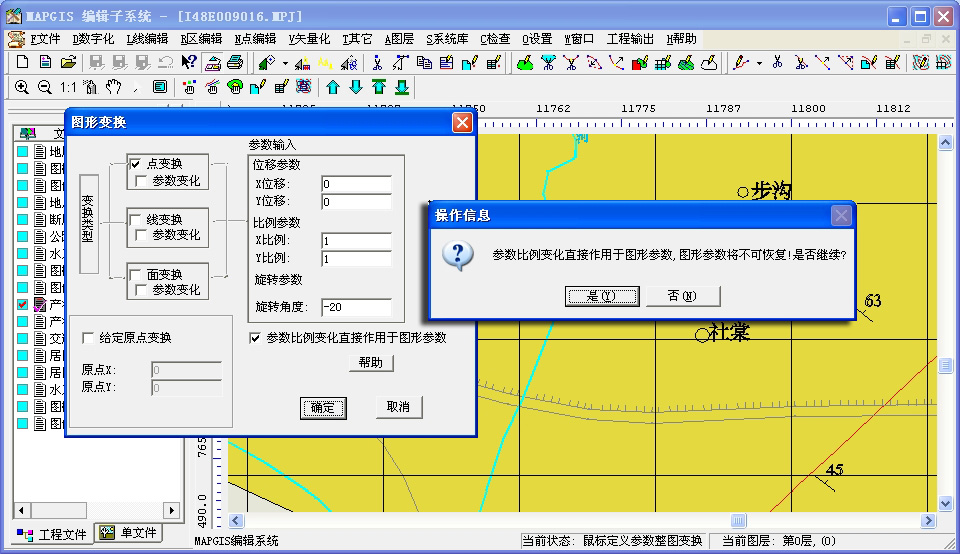Screen dimensions: 960x554
Task: Click the new blank file icon
Action: [22, 62]
